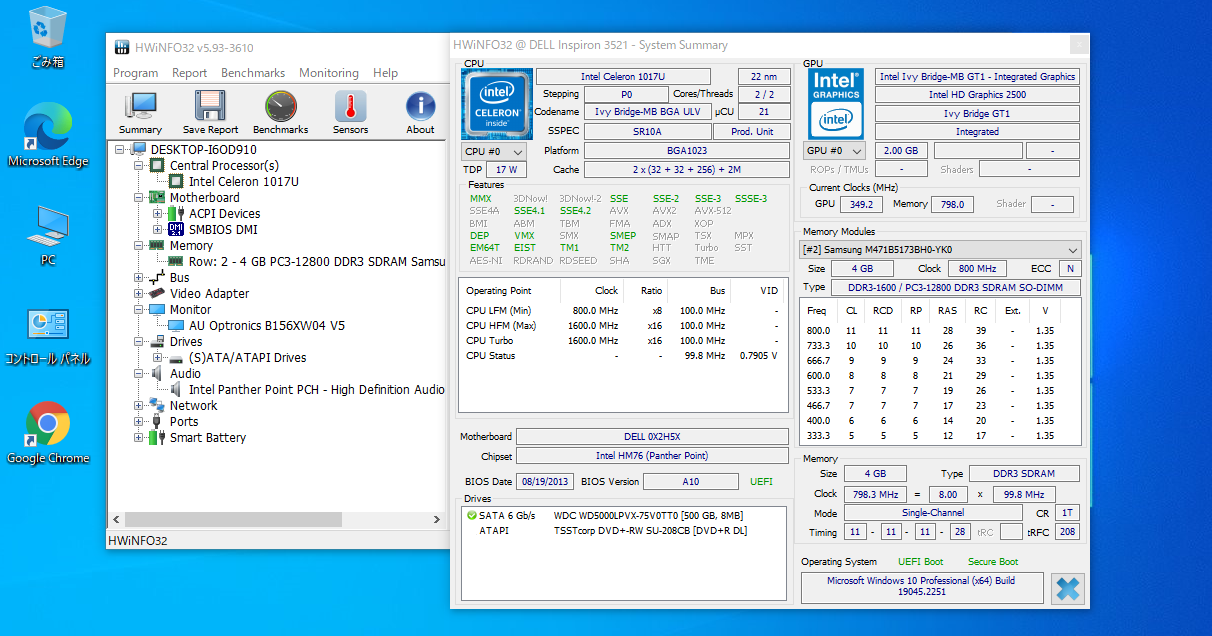
Task: Open the About info icon
Action: pos(420,113)
